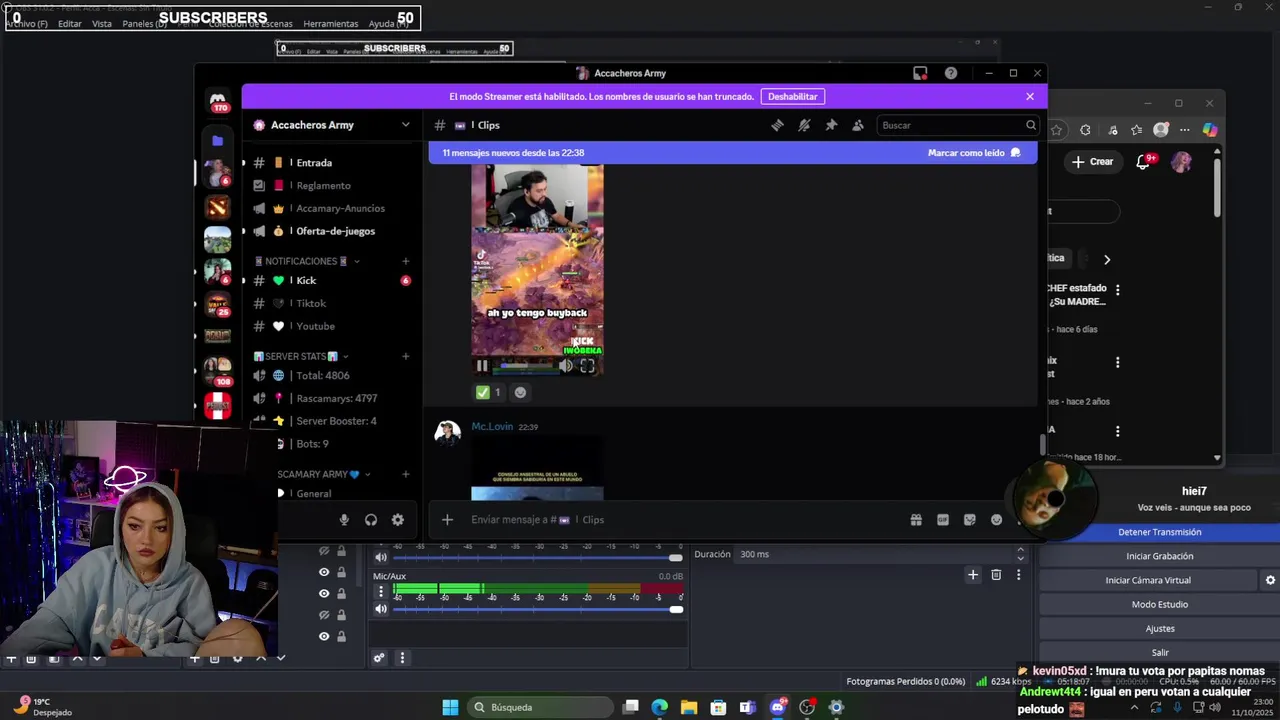Screen dimensions: 1280x720
Task: Click Iniciar Grabación in OBS
Action: coord(1160,556)
